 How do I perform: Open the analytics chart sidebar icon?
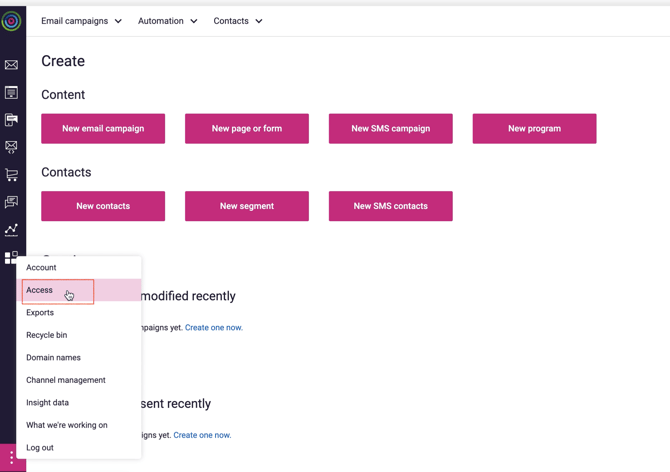(x=12, y=230)
